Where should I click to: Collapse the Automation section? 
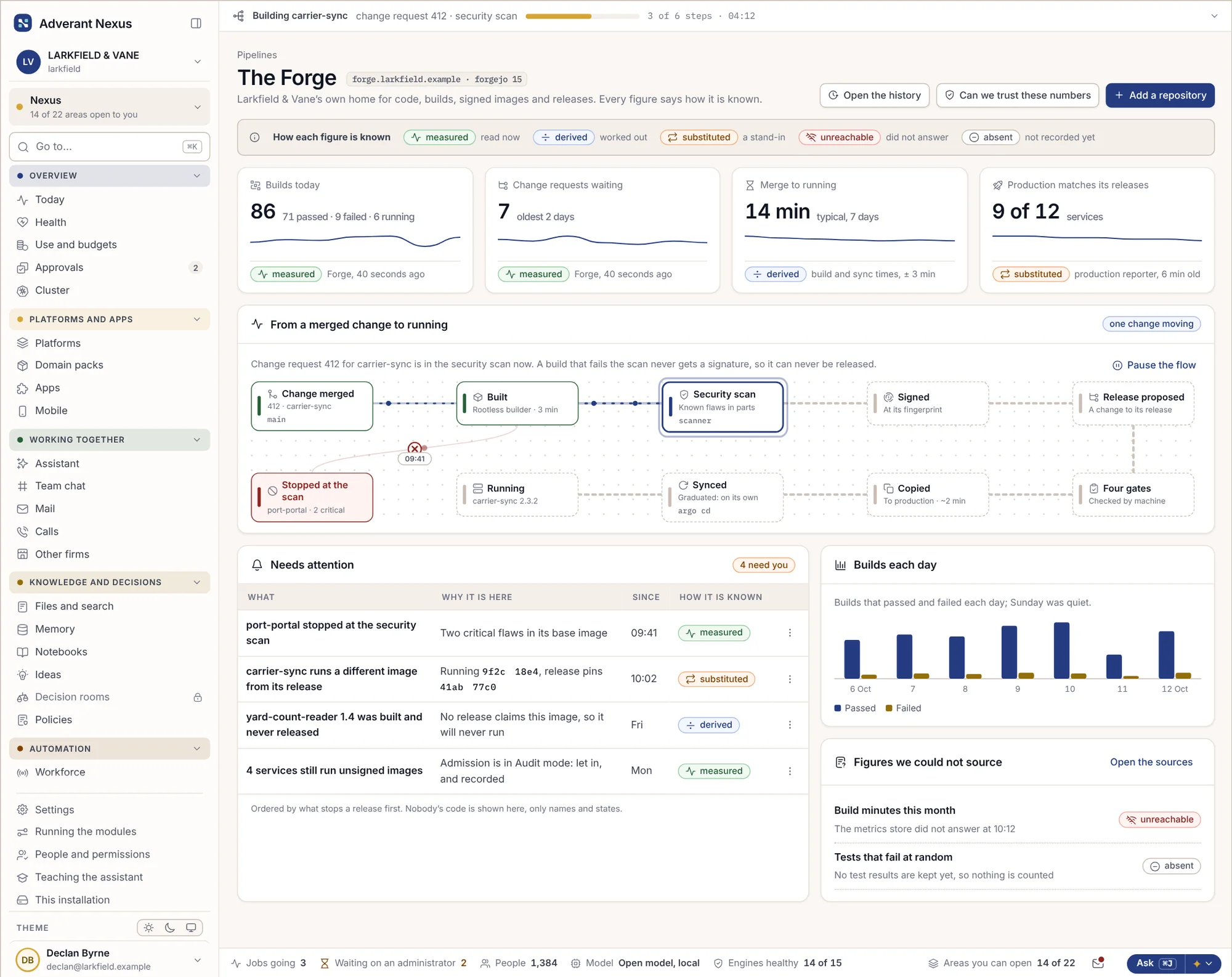197,748
